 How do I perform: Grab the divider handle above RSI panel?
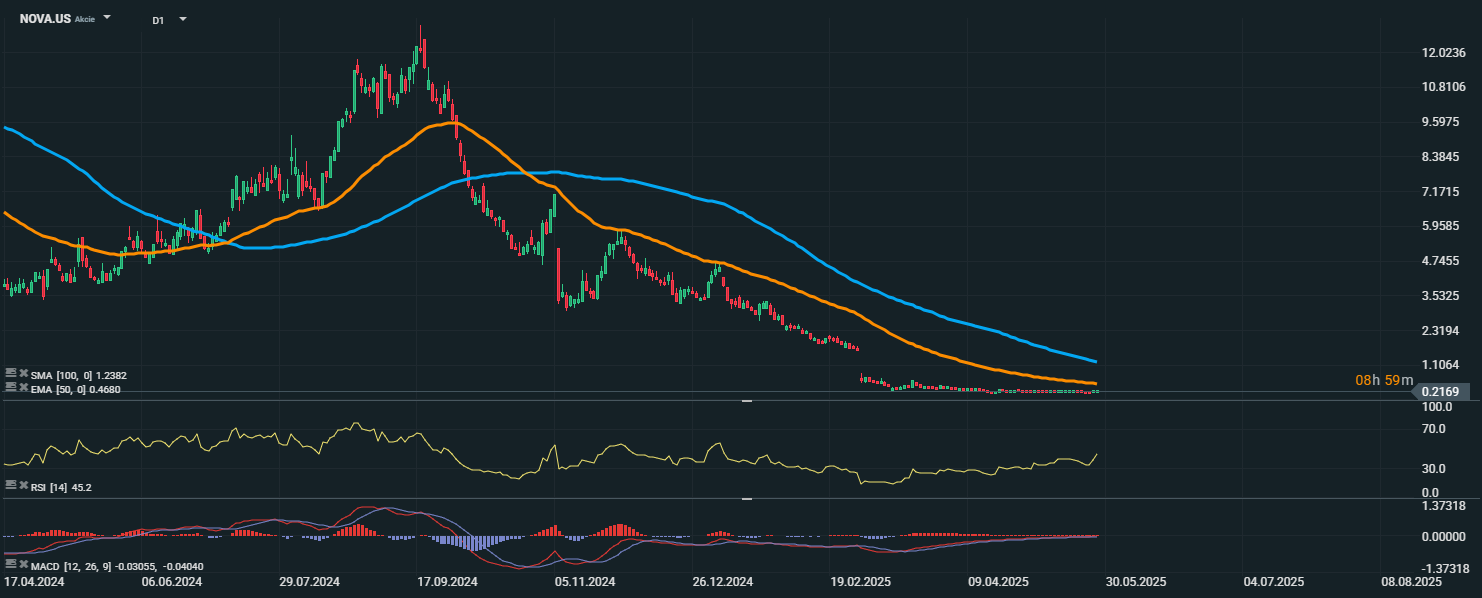pos(747,401)
